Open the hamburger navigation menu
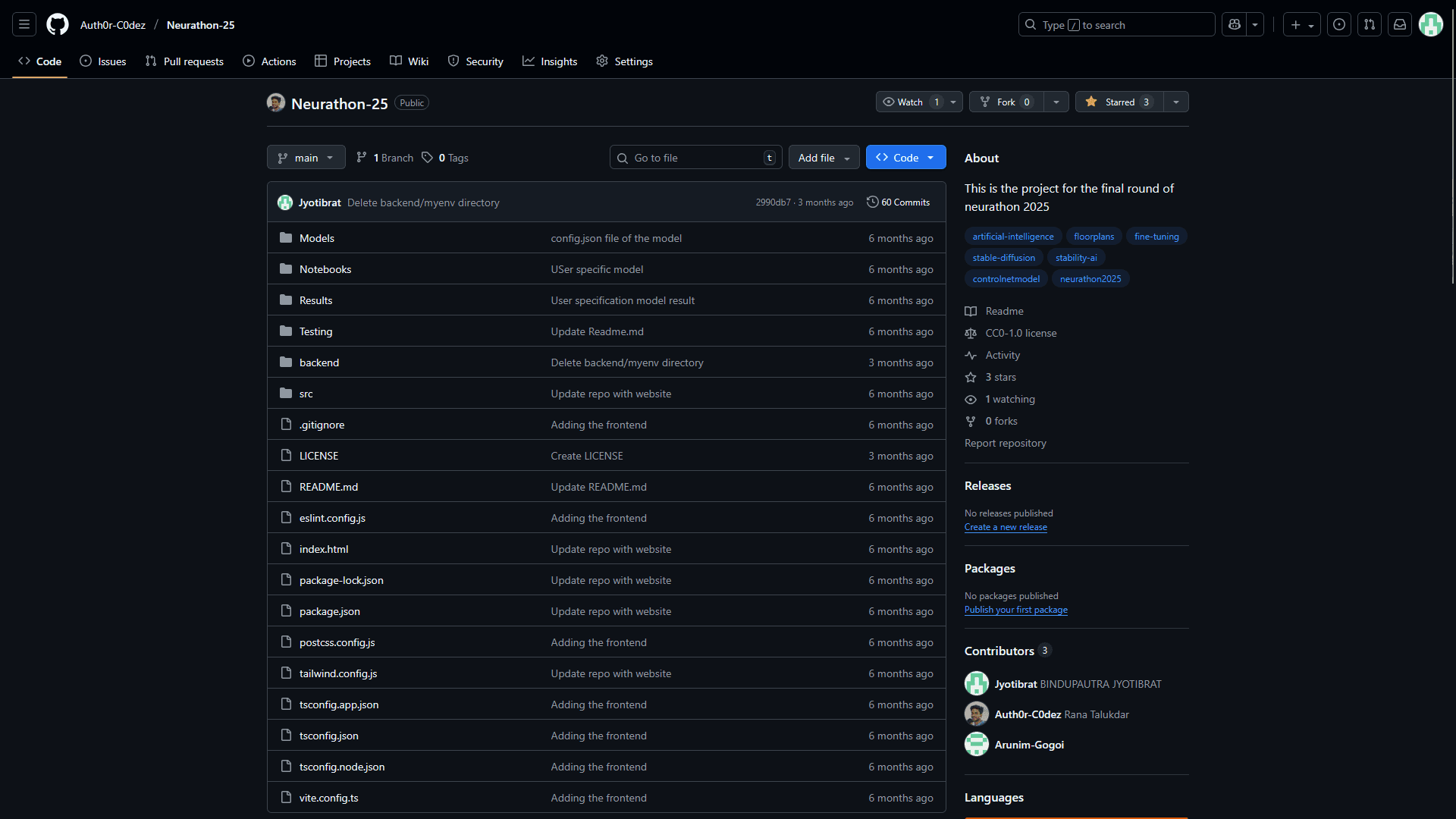Image resolution: width=1456 pixels, height=819 pixels. 24,25
